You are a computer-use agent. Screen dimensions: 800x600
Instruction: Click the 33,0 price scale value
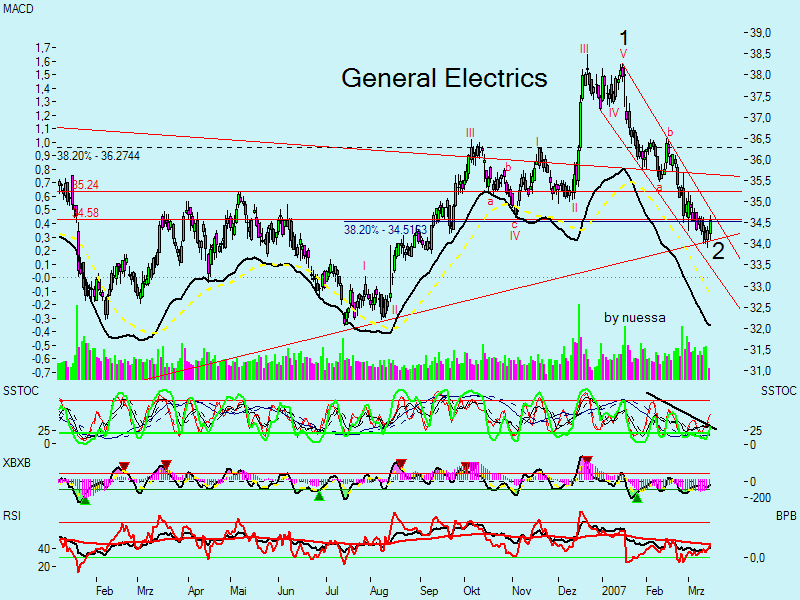[760, 286]
